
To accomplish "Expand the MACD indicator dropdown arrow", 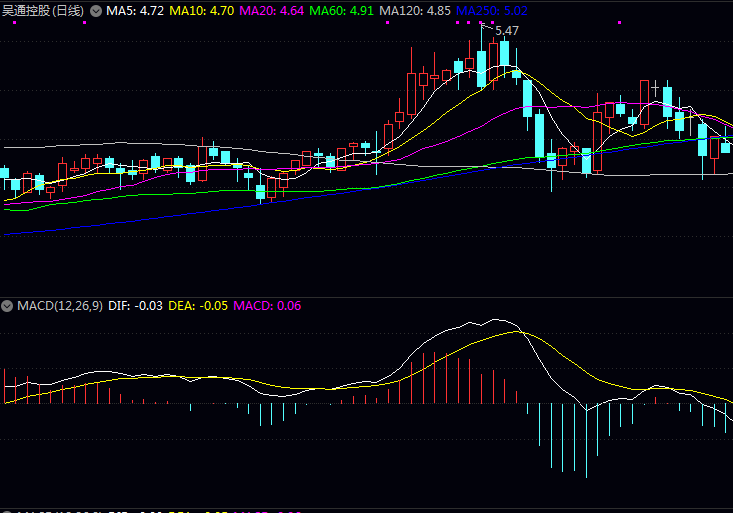I will click(x=8, y=305).
